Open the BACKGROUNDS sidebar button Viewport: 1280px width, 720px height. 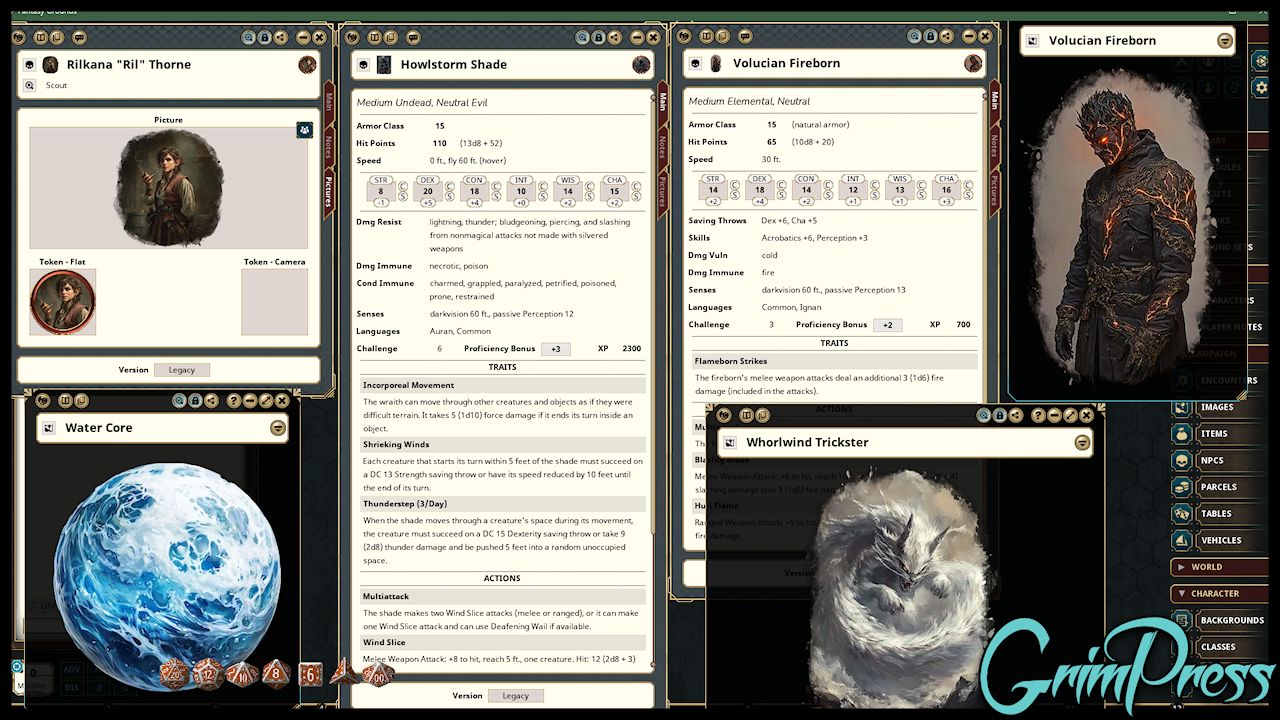coord(1219,620)
